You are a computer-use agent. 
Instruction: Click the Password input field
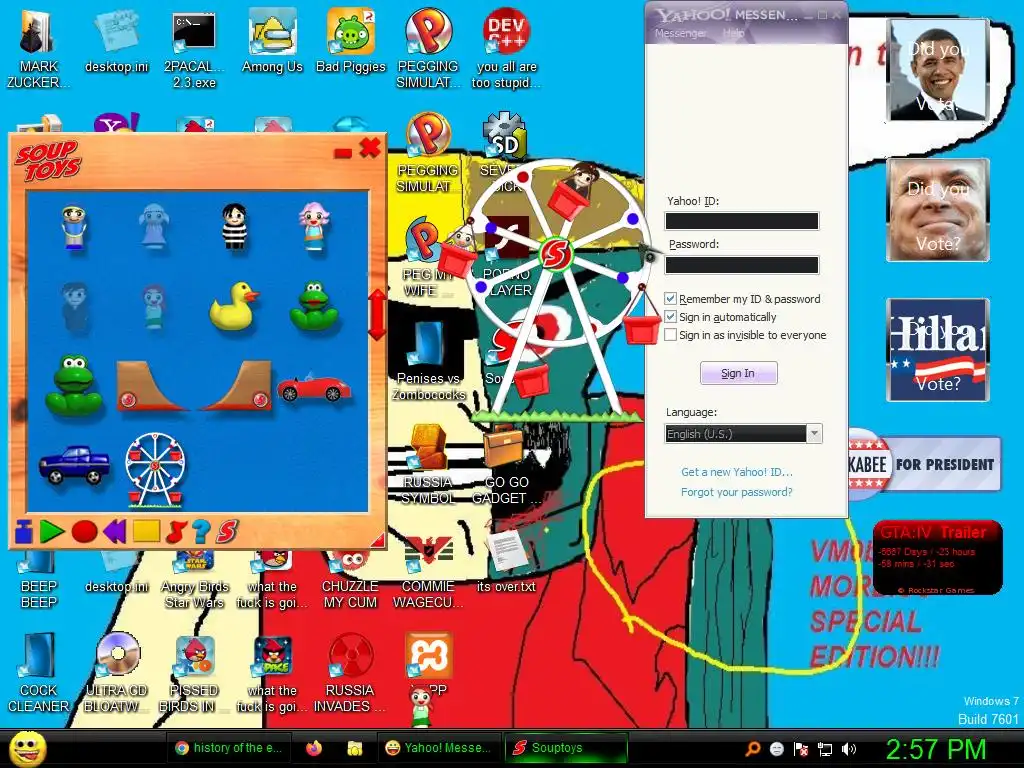tap(741, 264)
